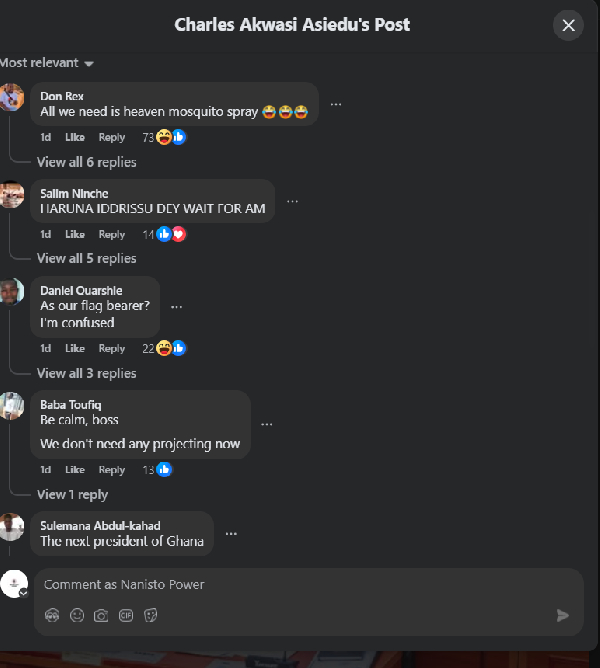The image size is (600, 668).
Task: Open the Most relevant sort dropdown
Action: pyautogui.click(x=47, y=63)
